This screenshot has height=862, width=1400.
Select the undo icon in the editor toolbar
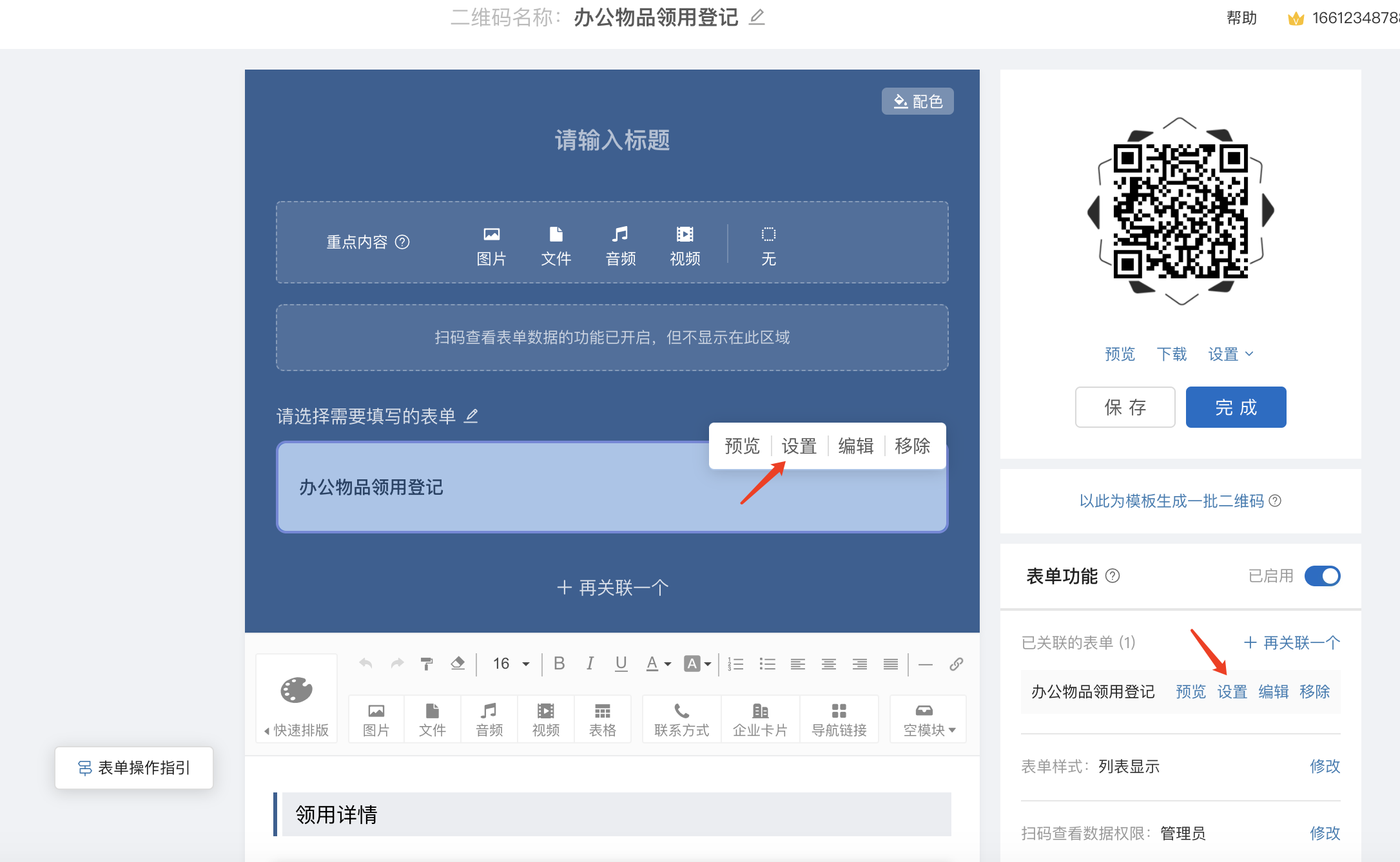365,664
